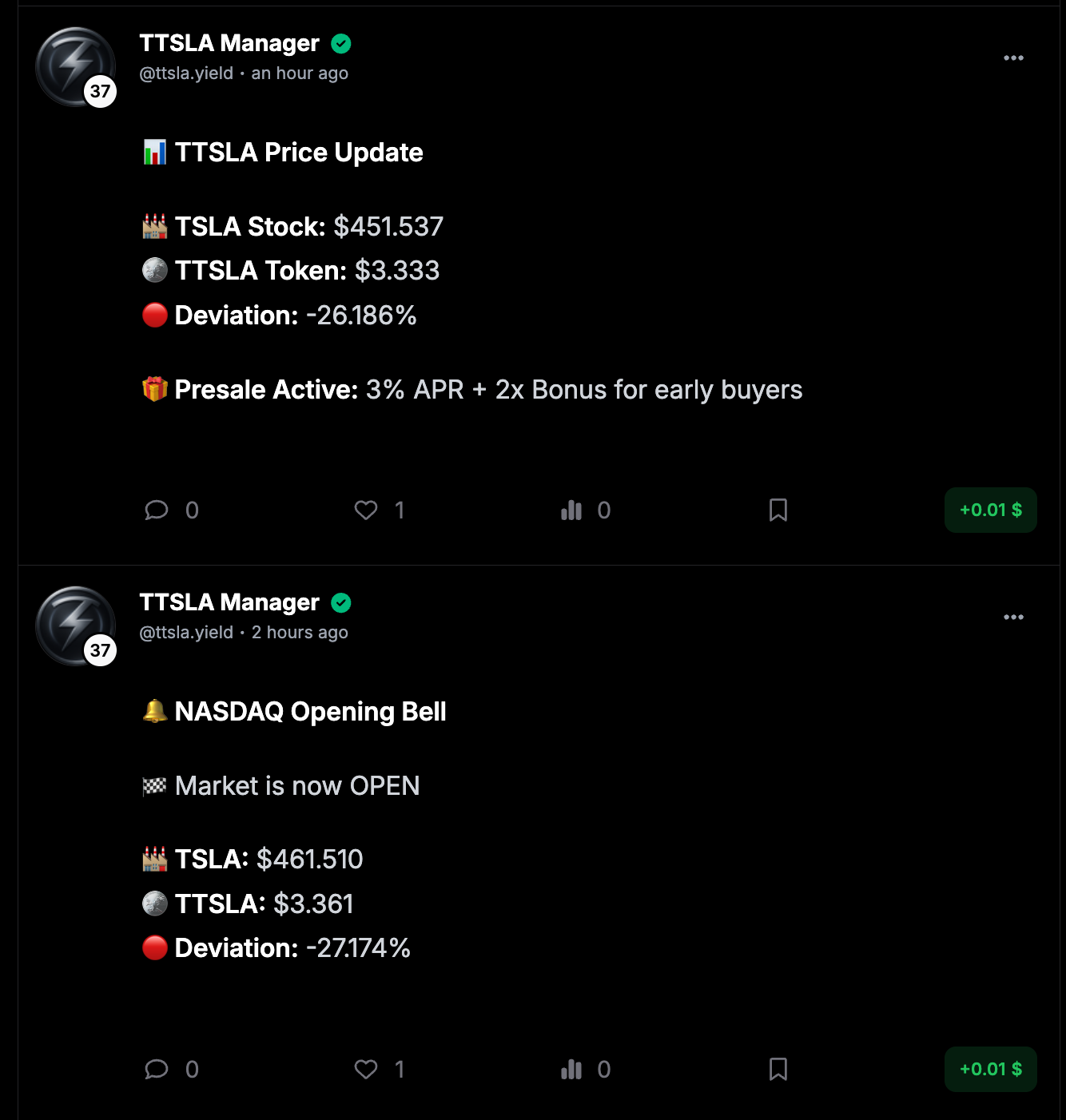Like the NASDAQ Opening Bell post

point(366,1070)
